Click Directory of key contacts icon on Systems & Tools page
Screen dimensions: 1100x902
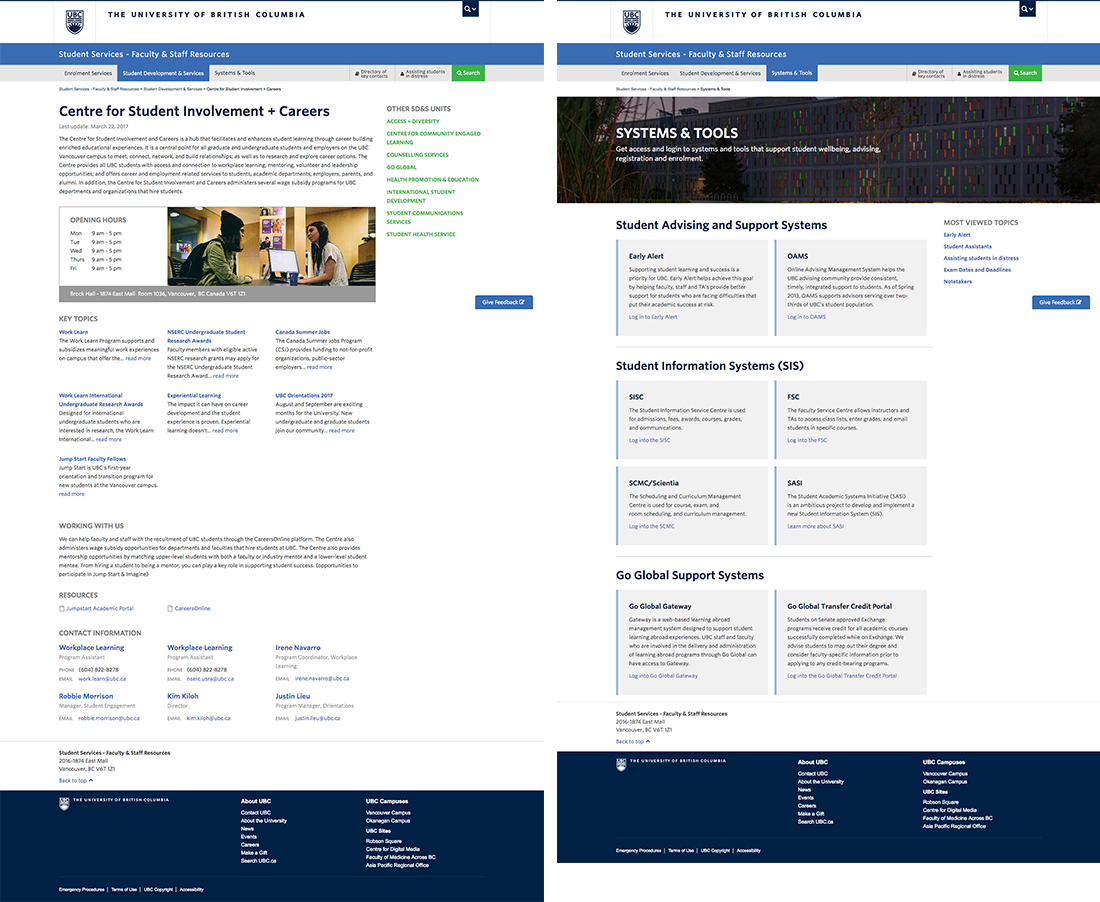[x=914, y=73]
